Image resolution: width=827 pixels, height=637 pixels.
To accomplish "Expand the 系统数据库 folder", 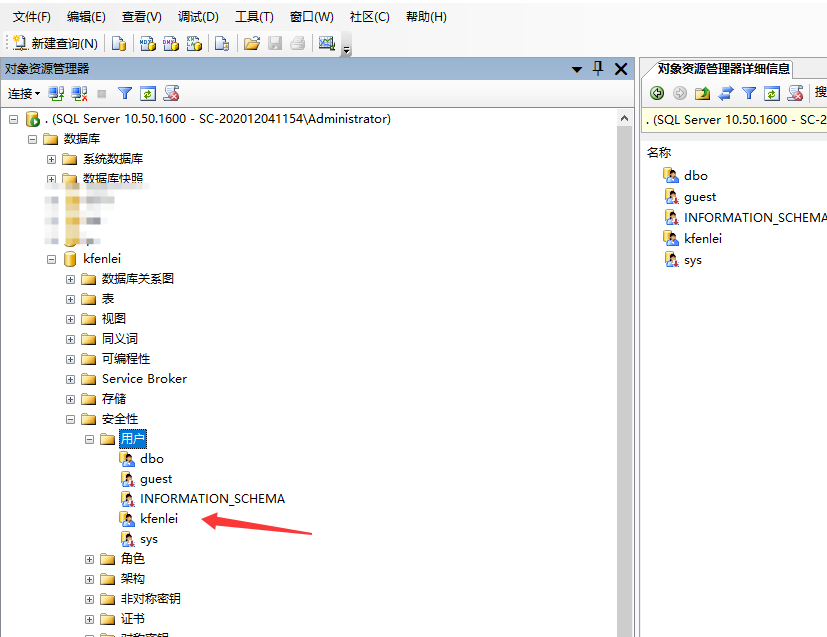I will tap(52, 159).
